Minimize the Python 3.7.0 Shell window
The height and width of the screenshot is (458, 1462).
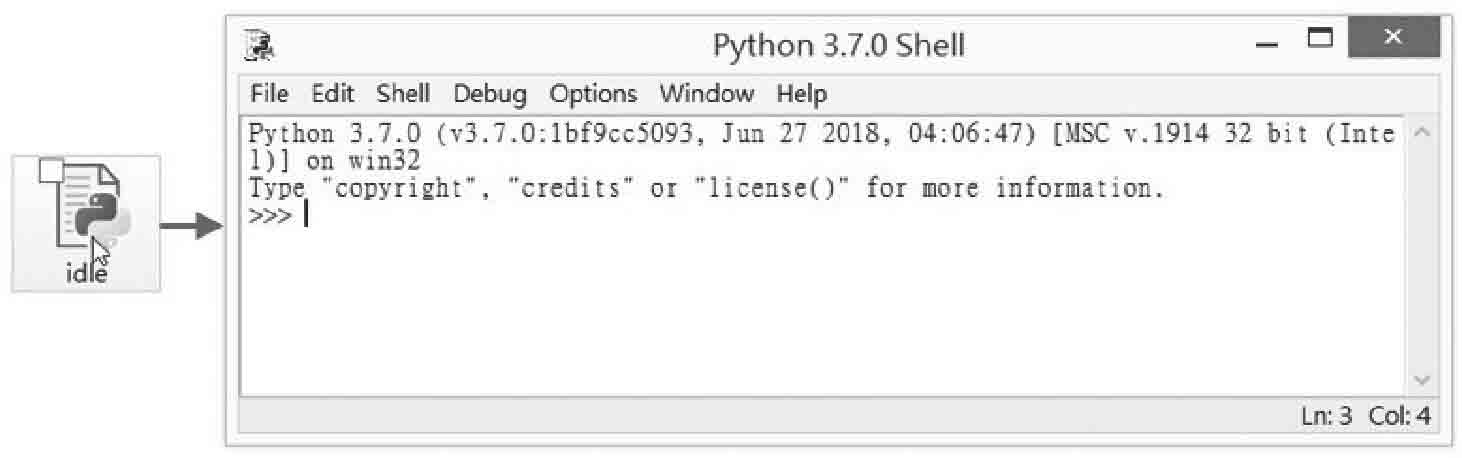[1267, 44]
